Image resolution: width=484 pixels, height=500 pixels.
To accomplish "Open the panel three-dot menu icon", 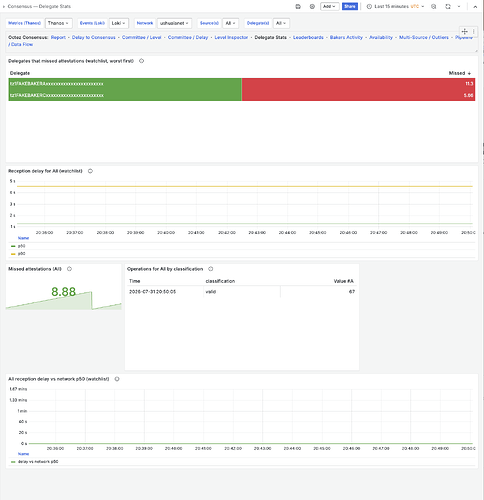I will click(473, 32).
